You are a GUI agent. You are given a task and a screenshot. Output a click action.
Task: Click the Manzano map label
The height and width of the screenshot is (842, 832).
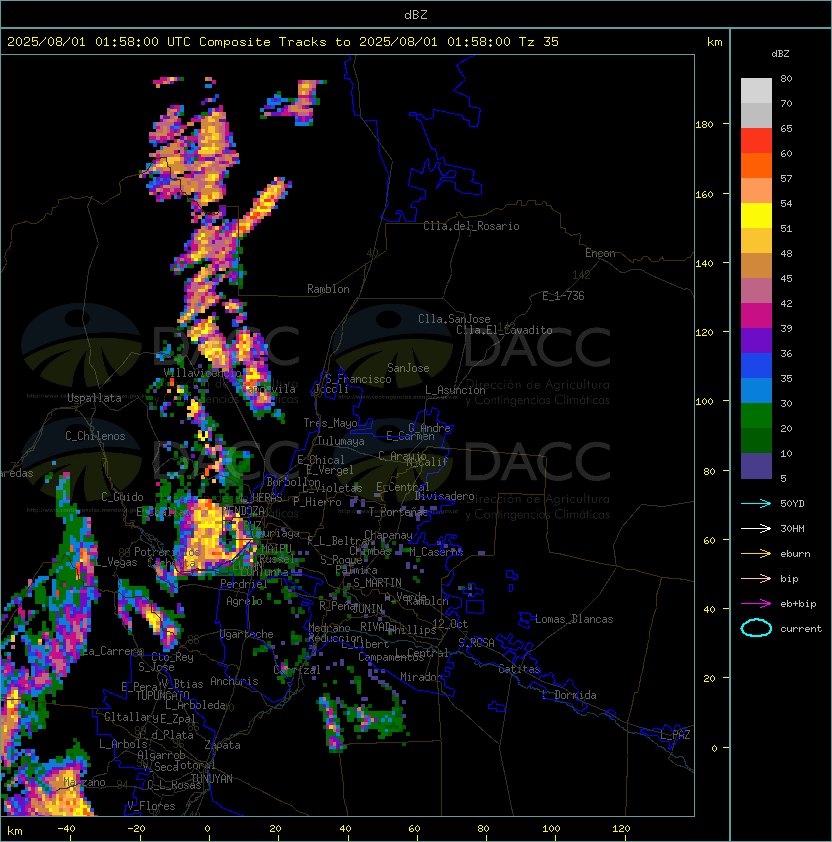[84, 782]
